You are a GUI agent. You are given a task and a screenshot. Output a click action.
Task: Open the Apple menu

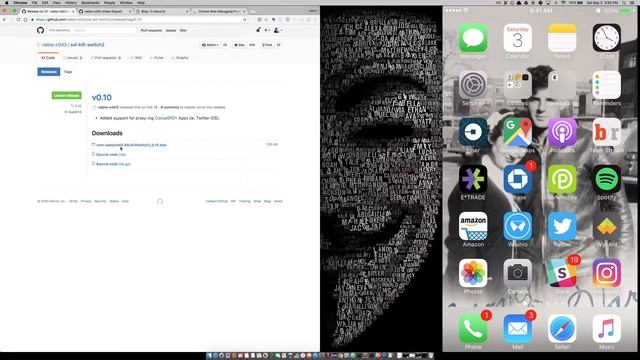pyautogui.click(x=7, y=2)
